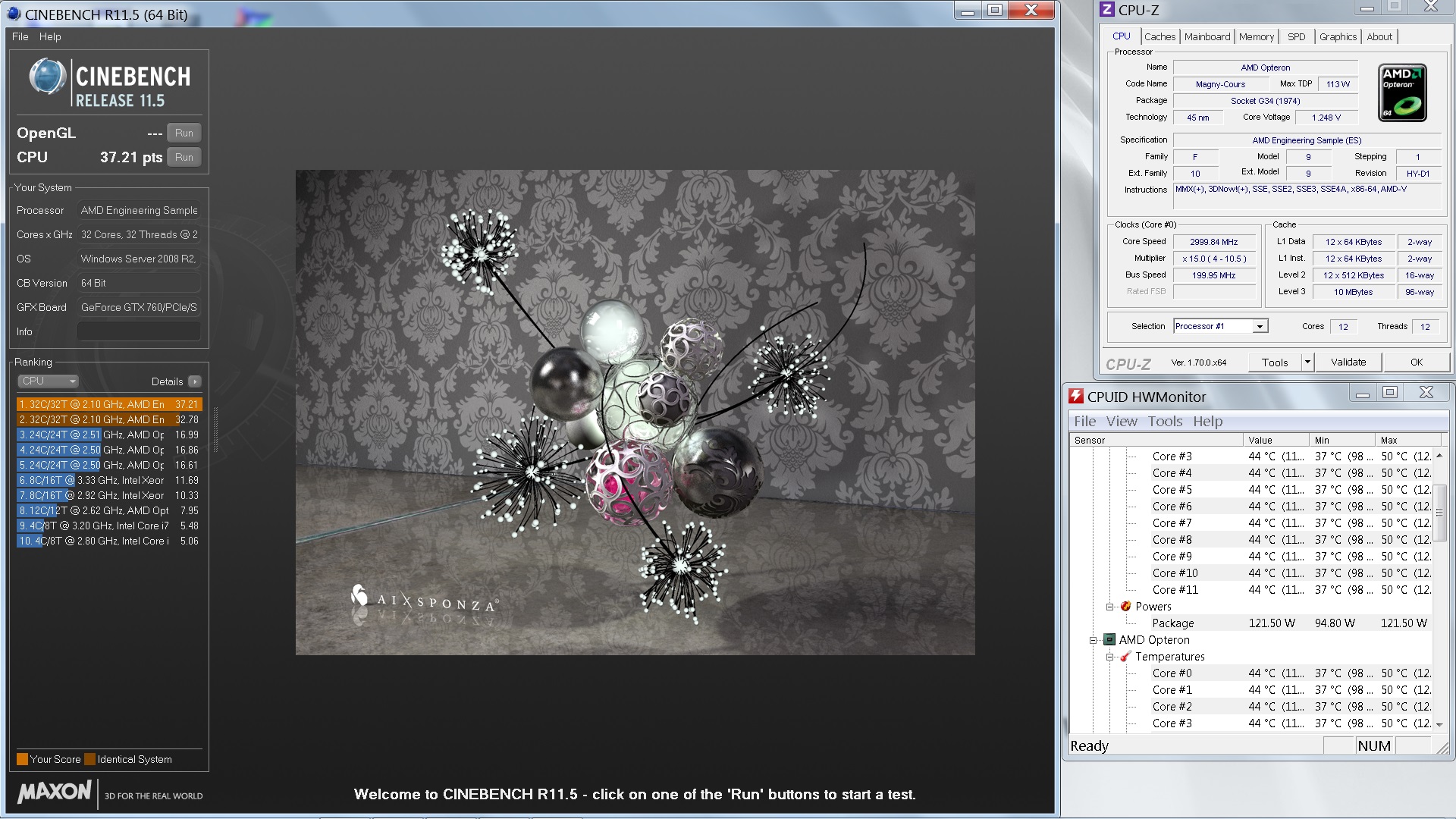This screenshot has height=819, width=1456.
Task: Switch to the Mainboard tab in CPU-Z
Action: 1207,36
